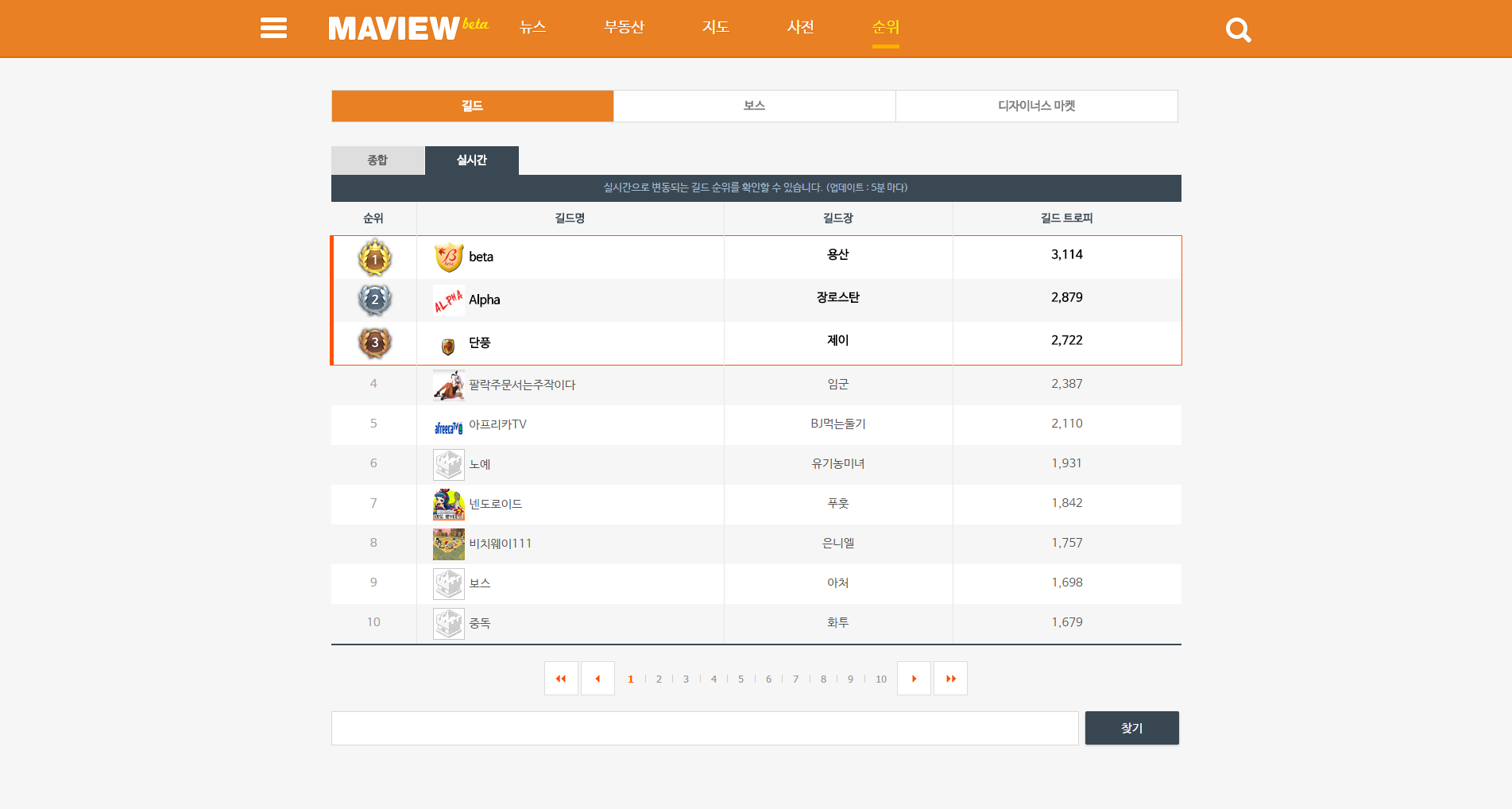Click the Alpha guild logo icon

pyautogui.click(x=449, y=300)
